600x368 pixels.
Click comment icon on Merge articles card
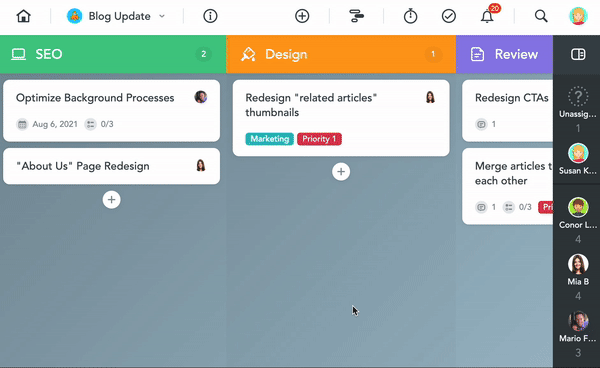point(481,207)
